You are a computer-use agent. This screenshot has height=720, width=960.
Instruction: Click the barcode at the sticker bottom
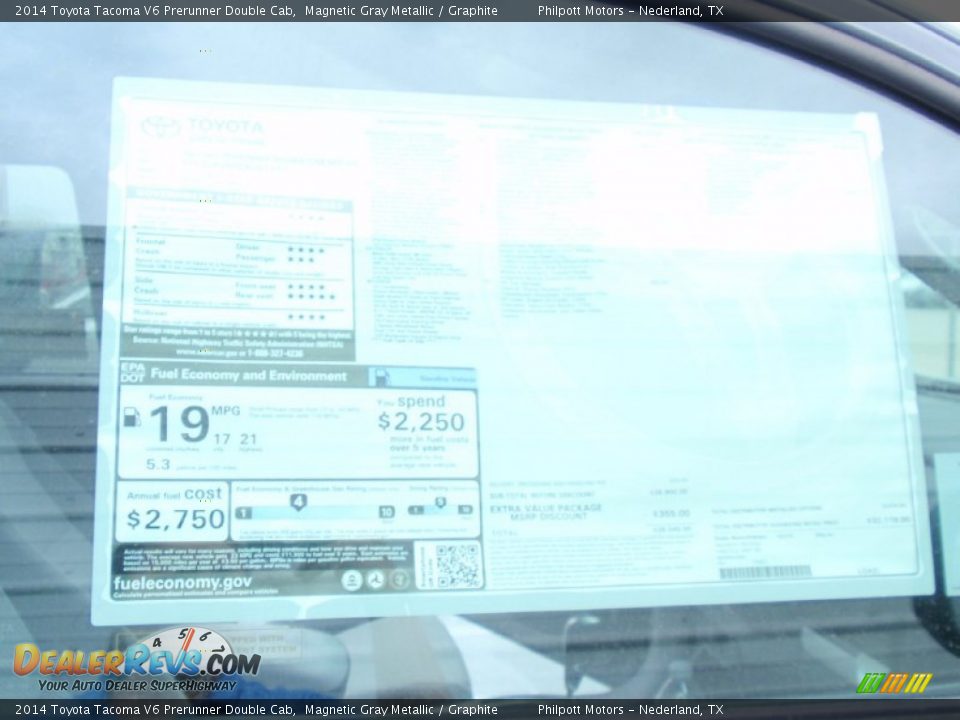click(x=765, y=572)
